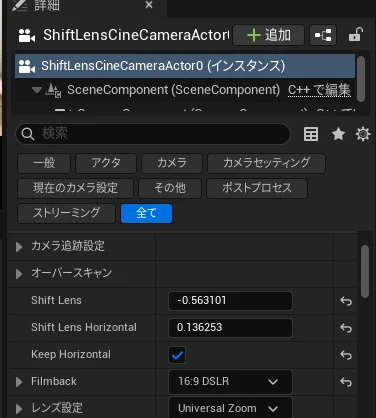
Task: Click the Shift Lens Horizontal value field
Action: coord(230,328)
